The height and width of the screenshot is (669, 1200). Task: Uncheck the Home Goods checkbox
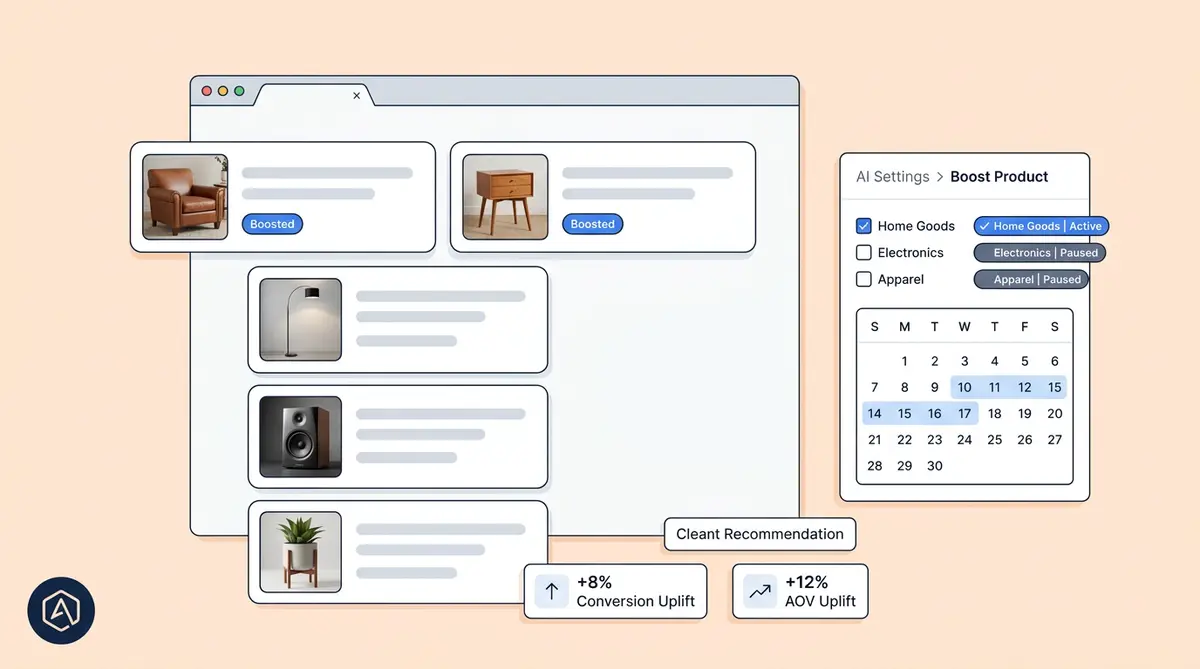tap(863, 225)
